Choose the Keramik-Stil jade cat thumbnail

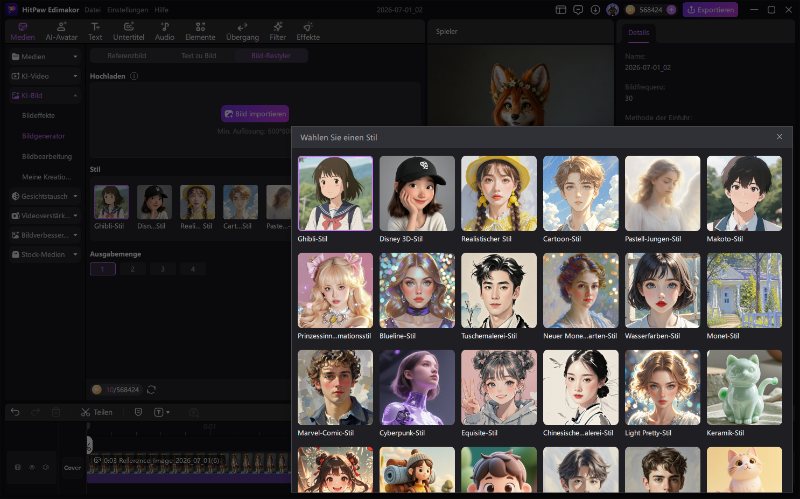(744, 387)
